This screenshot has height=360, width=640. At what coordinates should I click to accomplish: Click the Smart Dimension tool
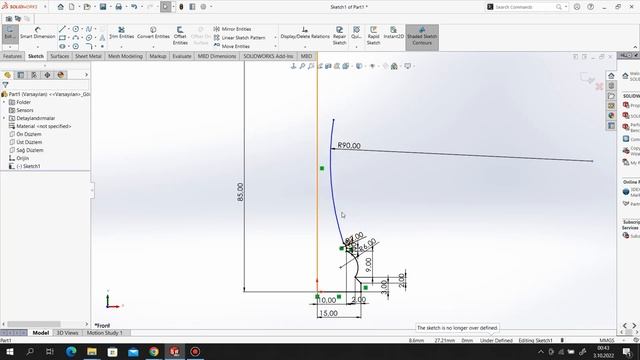point(38,33)
